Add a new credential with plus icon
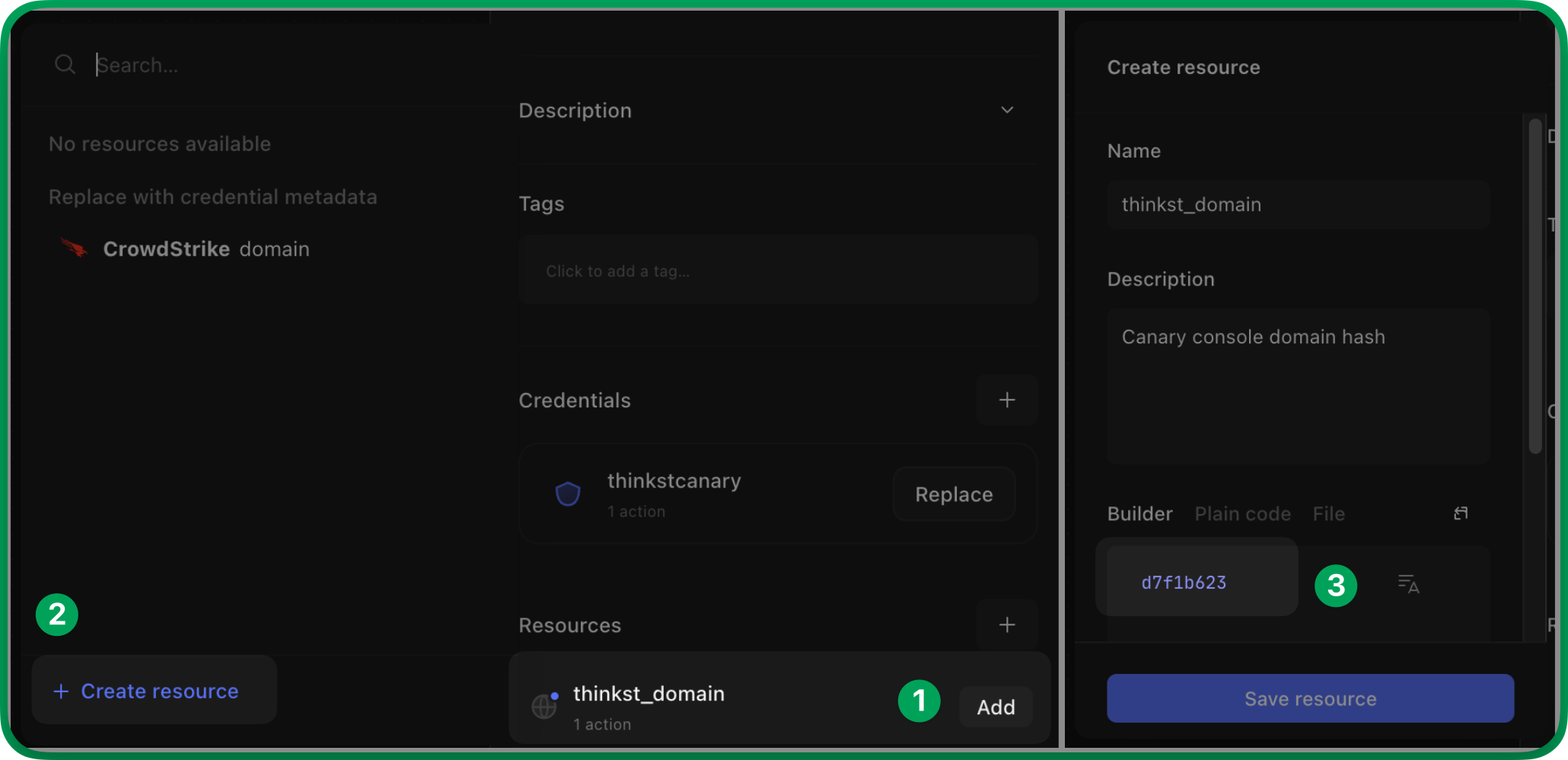The image size is (1568, 760). [x=1006, y=400]
